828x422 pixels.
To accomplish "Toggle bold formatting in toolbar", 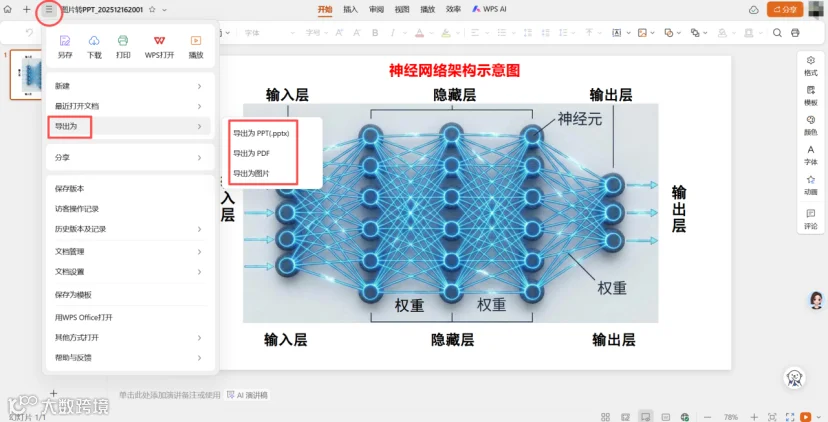I will pyautogui.click(x=375, y=33).
